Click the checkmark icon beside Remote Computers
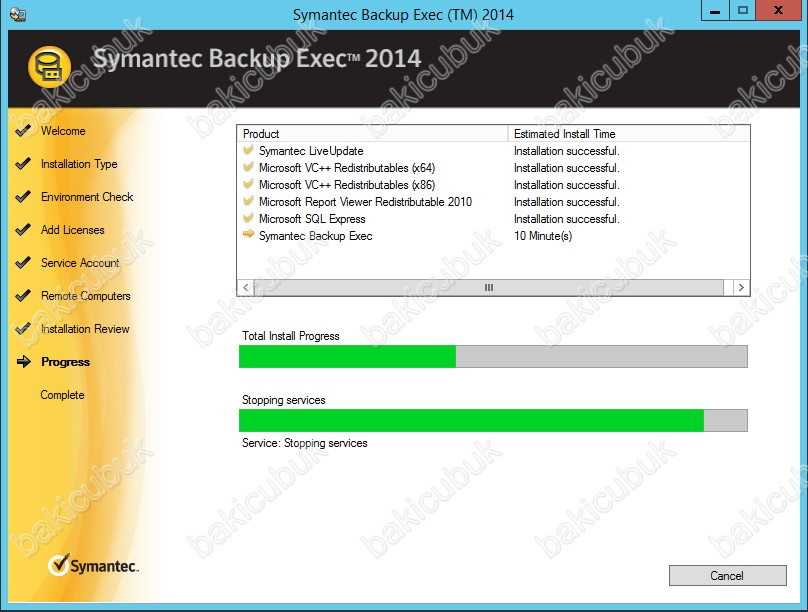 tap(23, 296)
